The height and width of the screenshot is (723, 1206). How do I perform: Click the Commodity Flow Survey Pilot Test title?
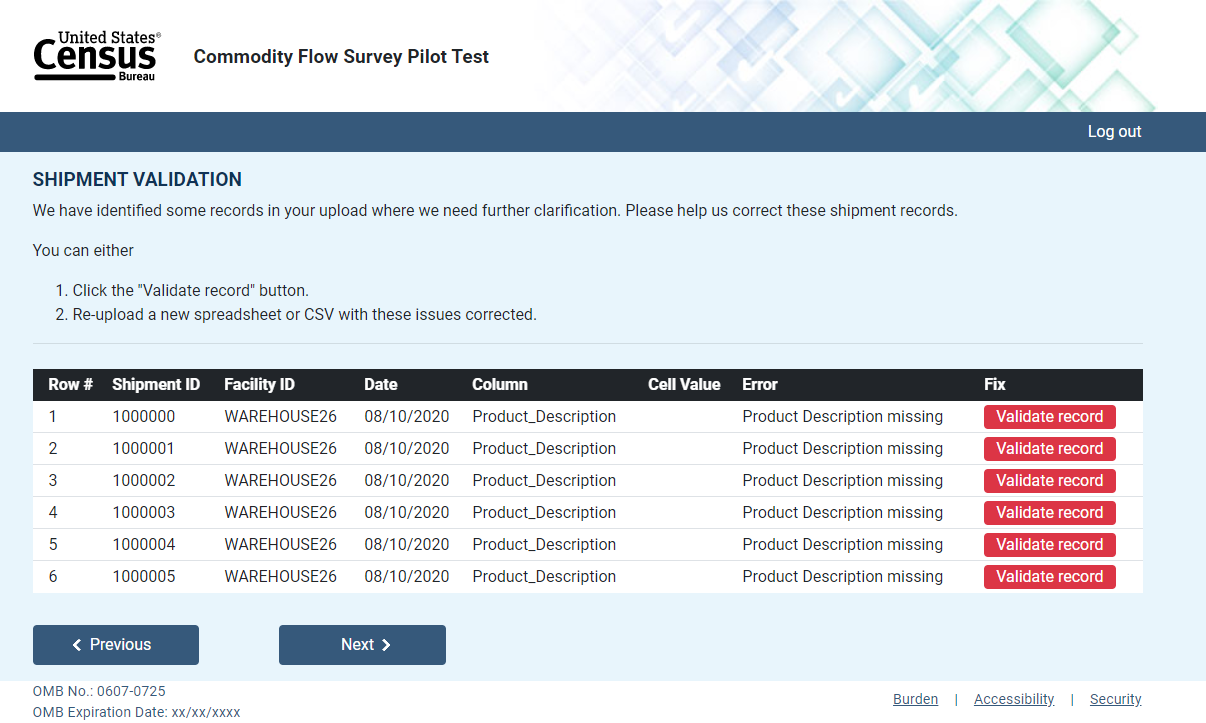click(x=341, y=57)
